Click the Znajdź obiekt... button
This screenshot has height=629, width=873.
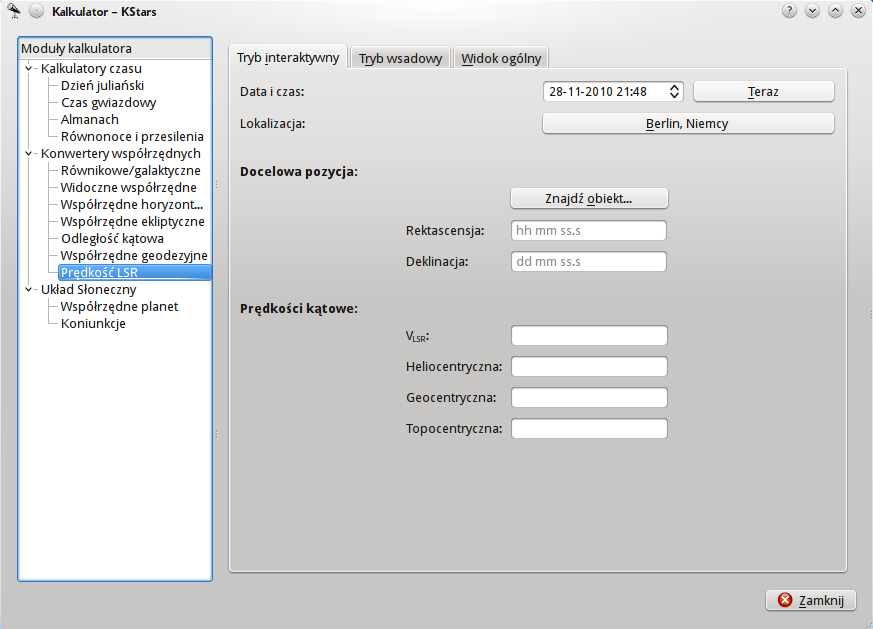pos(589,198)
